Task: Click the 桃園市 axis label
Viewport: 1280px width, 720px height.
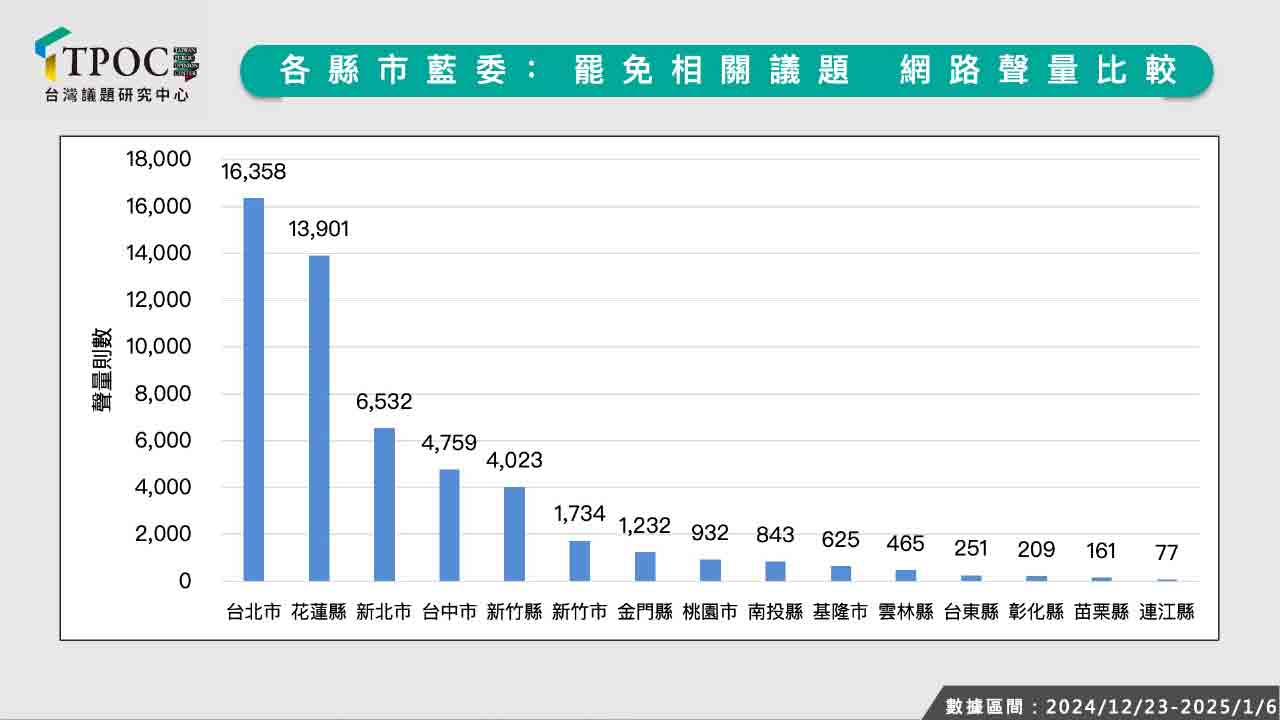Action: [710, 612]
